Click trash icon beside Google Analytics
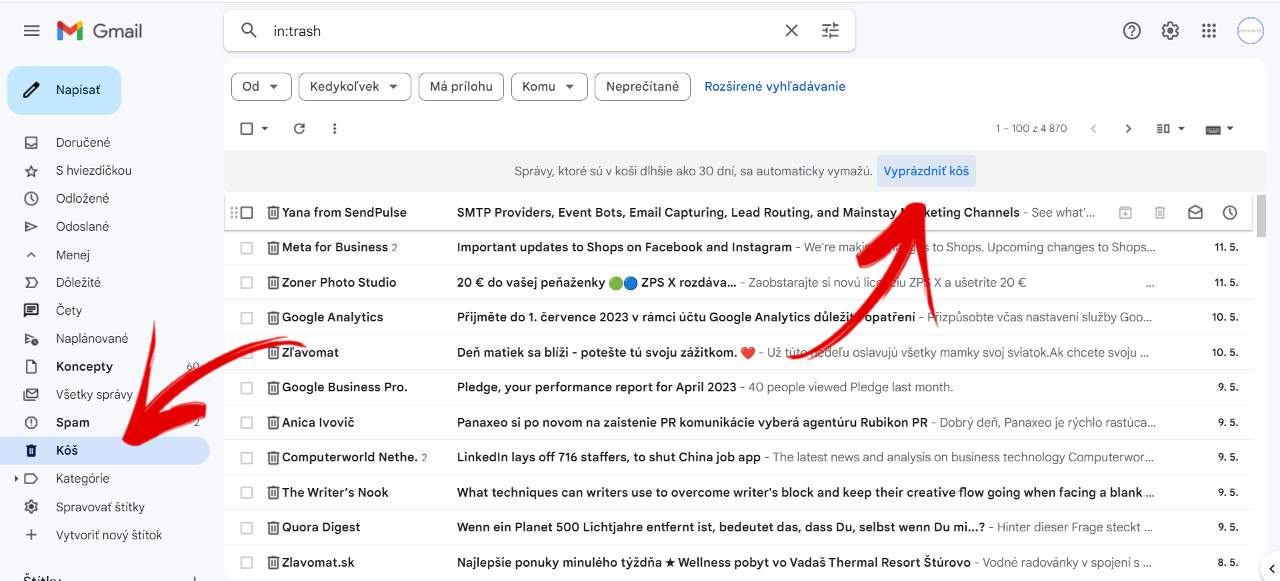The image size is (1280, 581). (x=273, y=318)
